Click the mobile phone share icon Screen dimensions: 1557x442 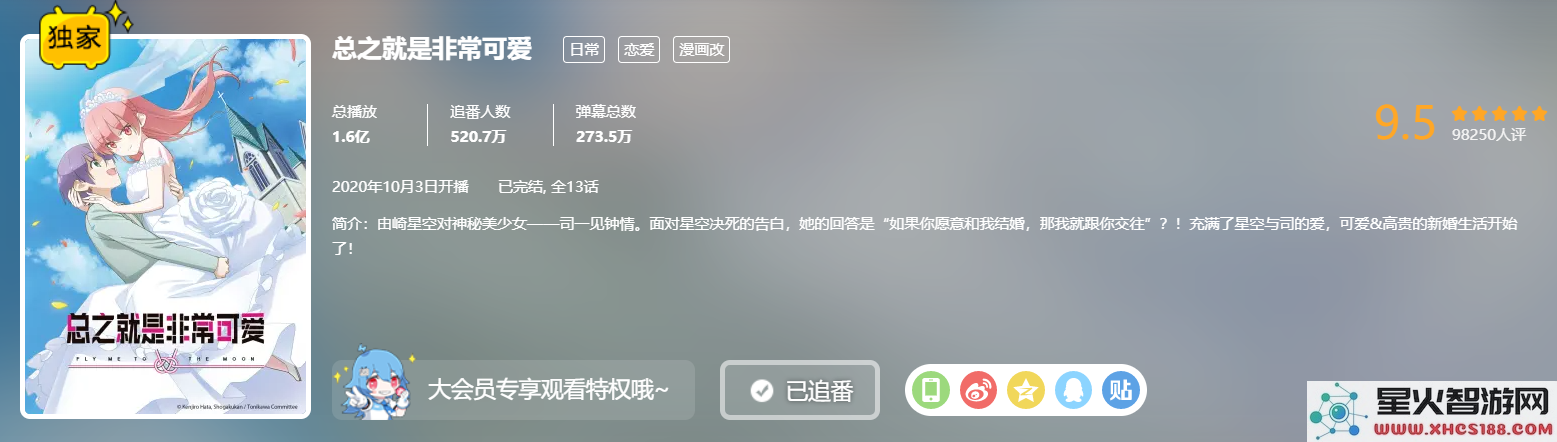click(x=932, y=390)
